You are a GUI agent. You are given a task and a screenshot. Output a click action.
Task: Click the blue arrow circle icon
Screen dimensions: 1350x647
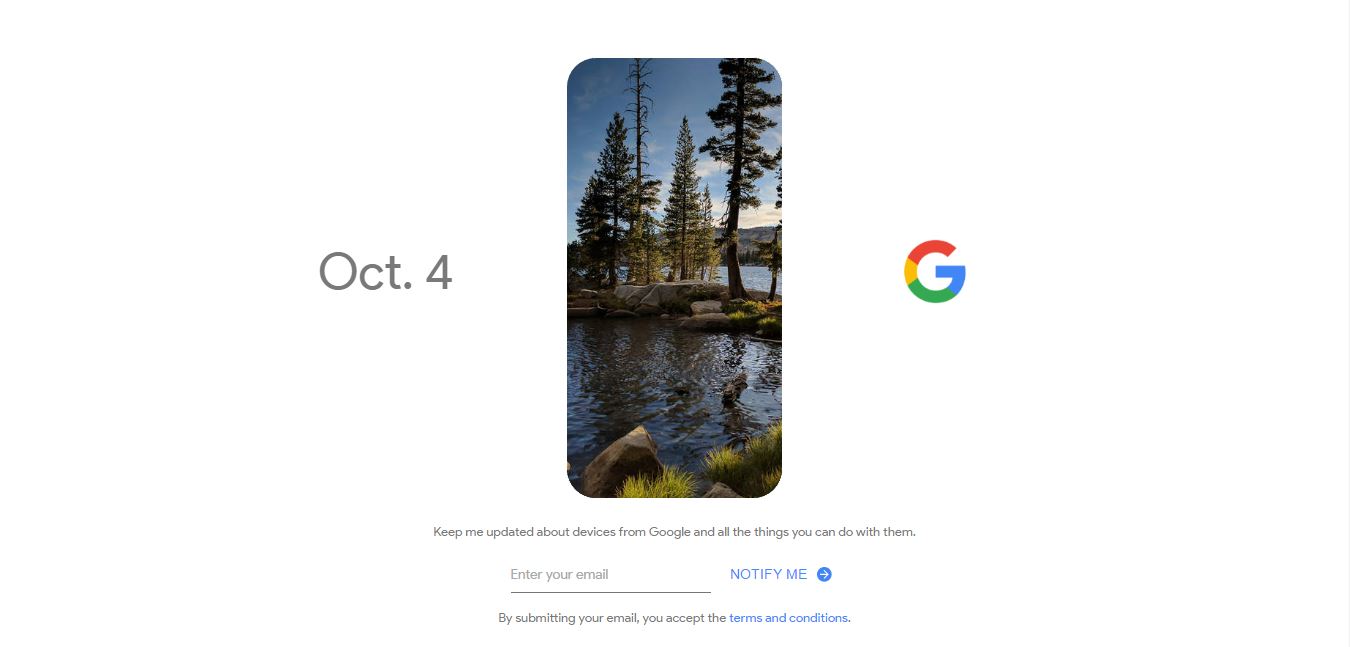pos(824,574)
